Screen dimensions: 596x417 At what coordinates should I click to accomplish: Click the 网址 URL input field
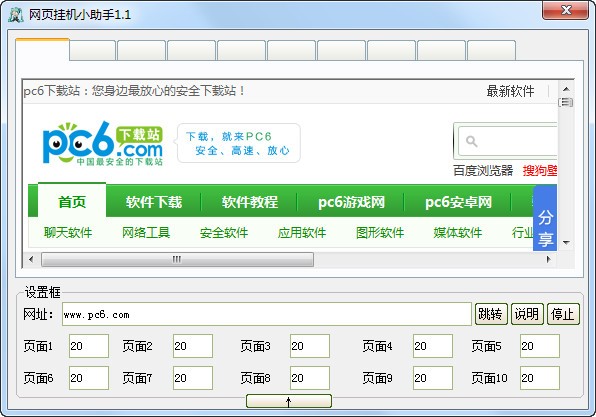267,314
